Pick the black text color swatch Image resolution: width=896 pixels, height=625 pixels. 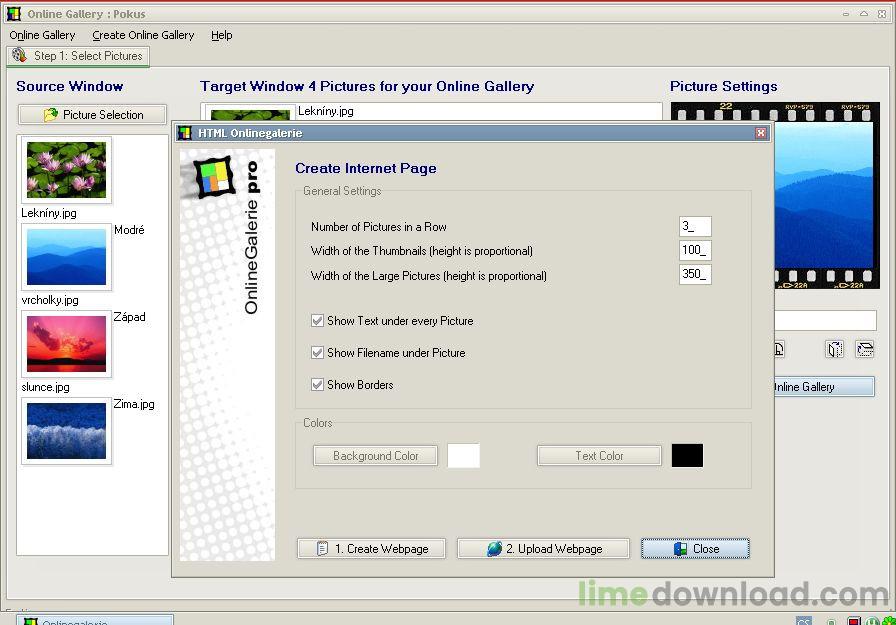point(687,456)
